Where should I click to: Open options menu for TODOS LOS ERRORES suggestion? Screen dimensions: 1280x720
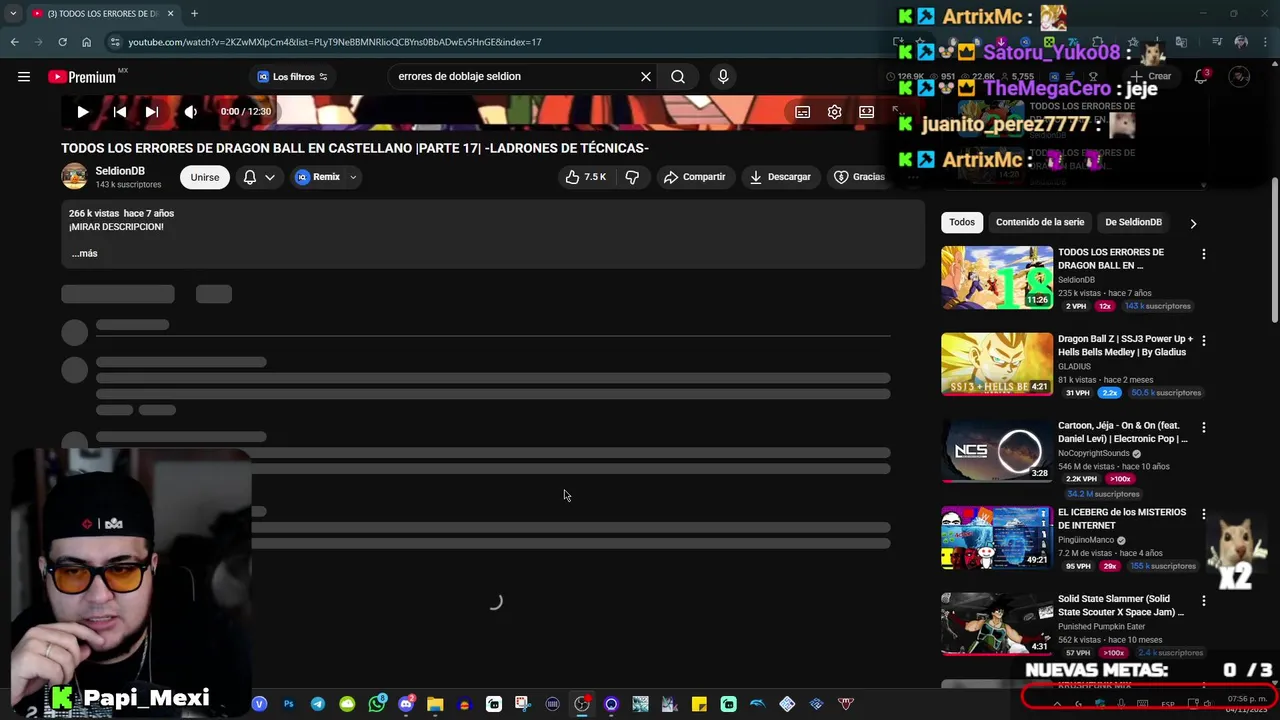click(x=1204, y=254)
